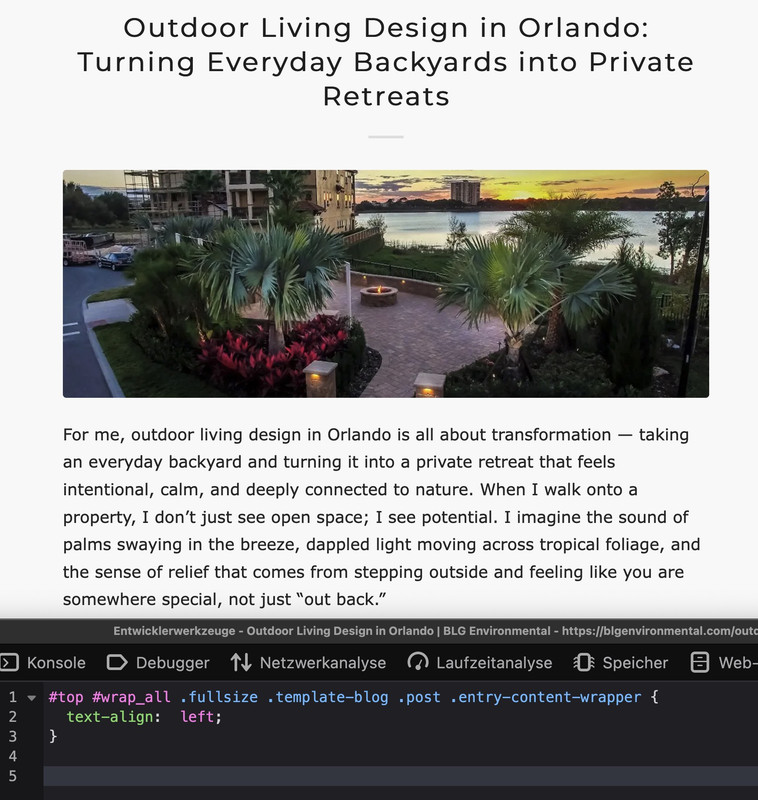
Task: Click the developer tools window title bar
Action: coord(379,631)
